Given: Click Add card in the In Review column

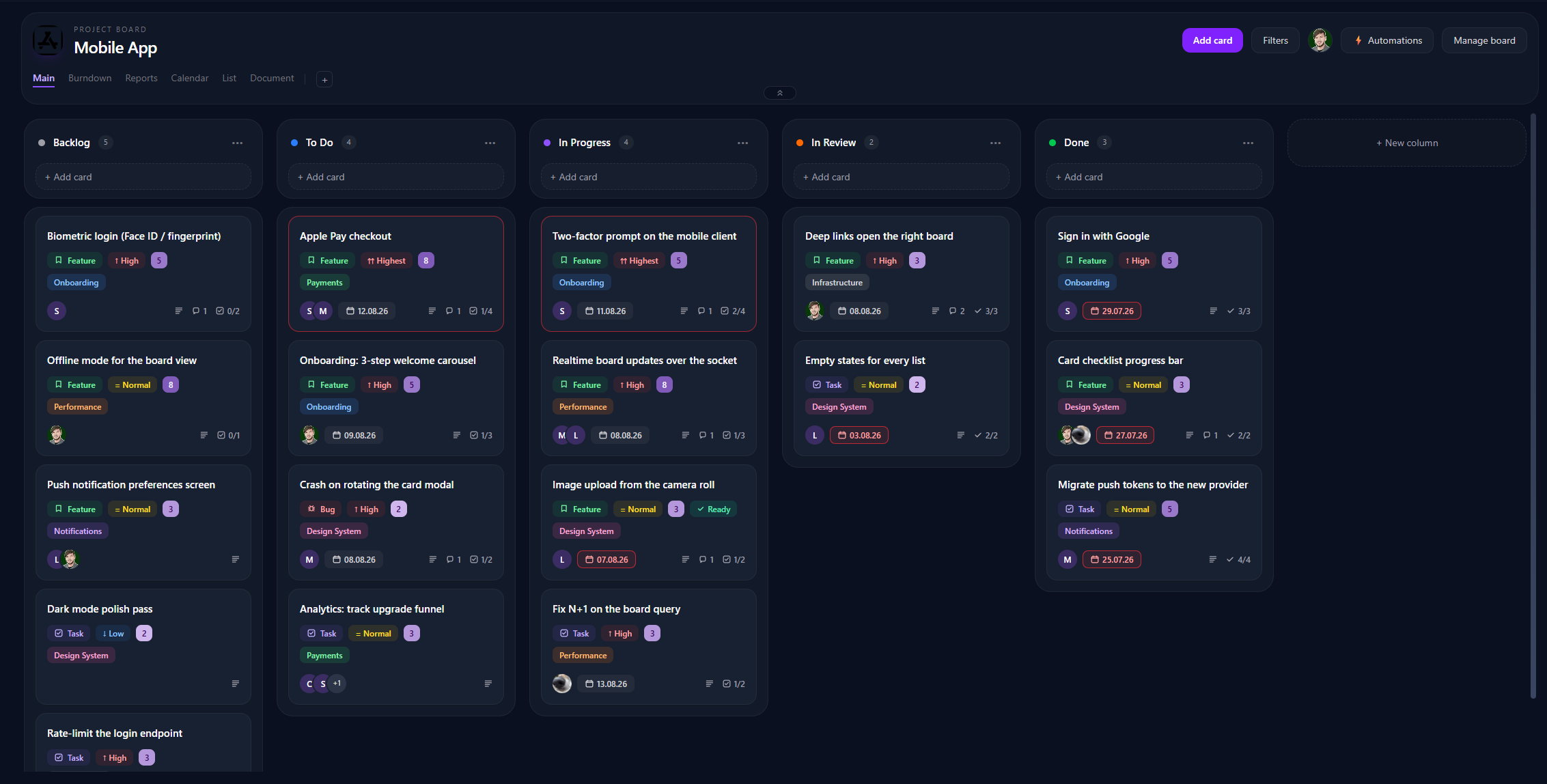Looking at the screenshot, I should pos(902,177).
